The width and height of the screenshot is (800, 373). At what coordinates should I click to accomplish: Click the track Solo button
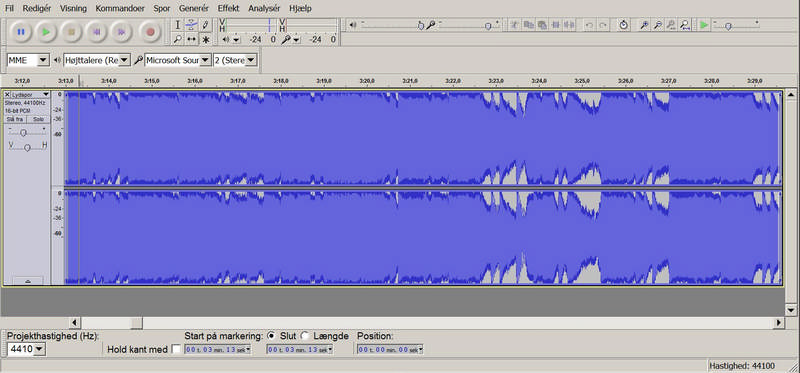[38, 119]
